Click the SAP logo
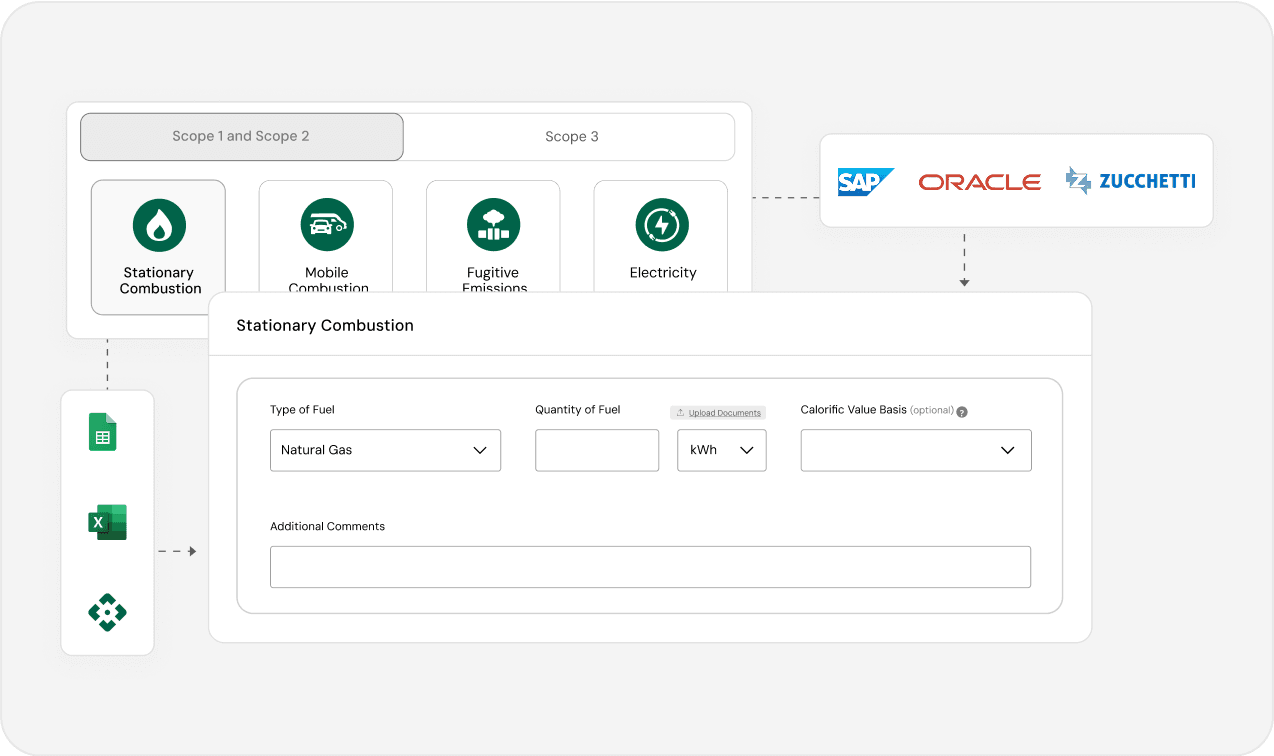Image resolution: width=1274 pixels, height=756 pixels. pyautogui.click(x=865, y=181)
